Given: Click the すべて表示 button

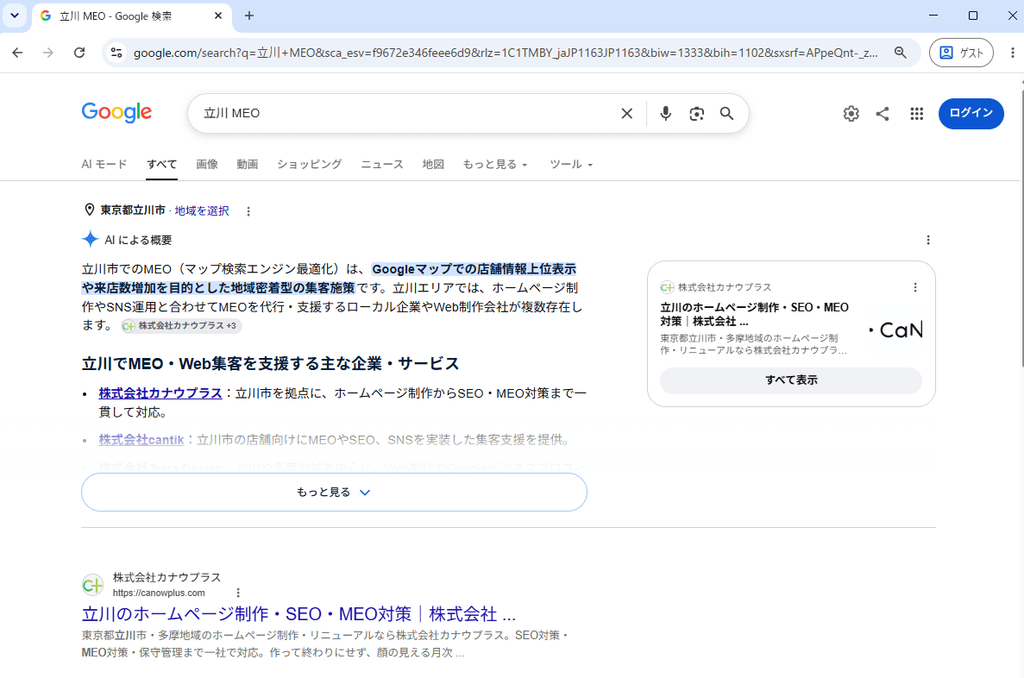Looking at the screenshot, I should [x=791, y=380].
